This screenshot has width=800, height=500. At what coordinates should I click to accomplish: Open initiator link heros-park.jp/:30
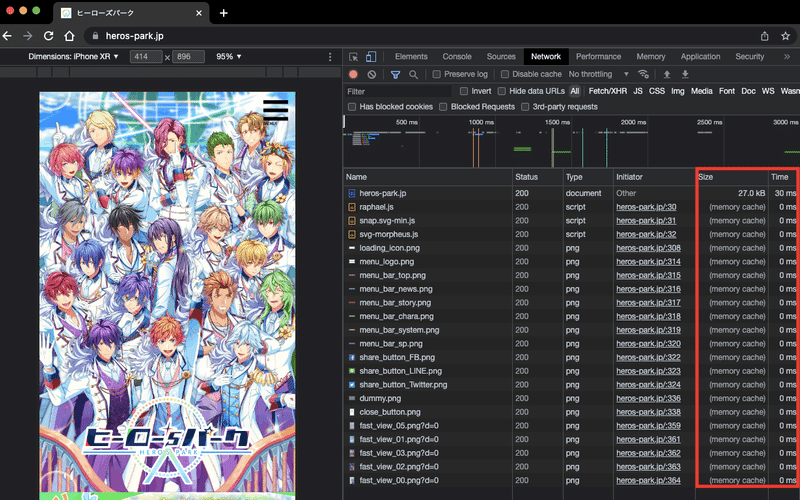pos(646,207)
